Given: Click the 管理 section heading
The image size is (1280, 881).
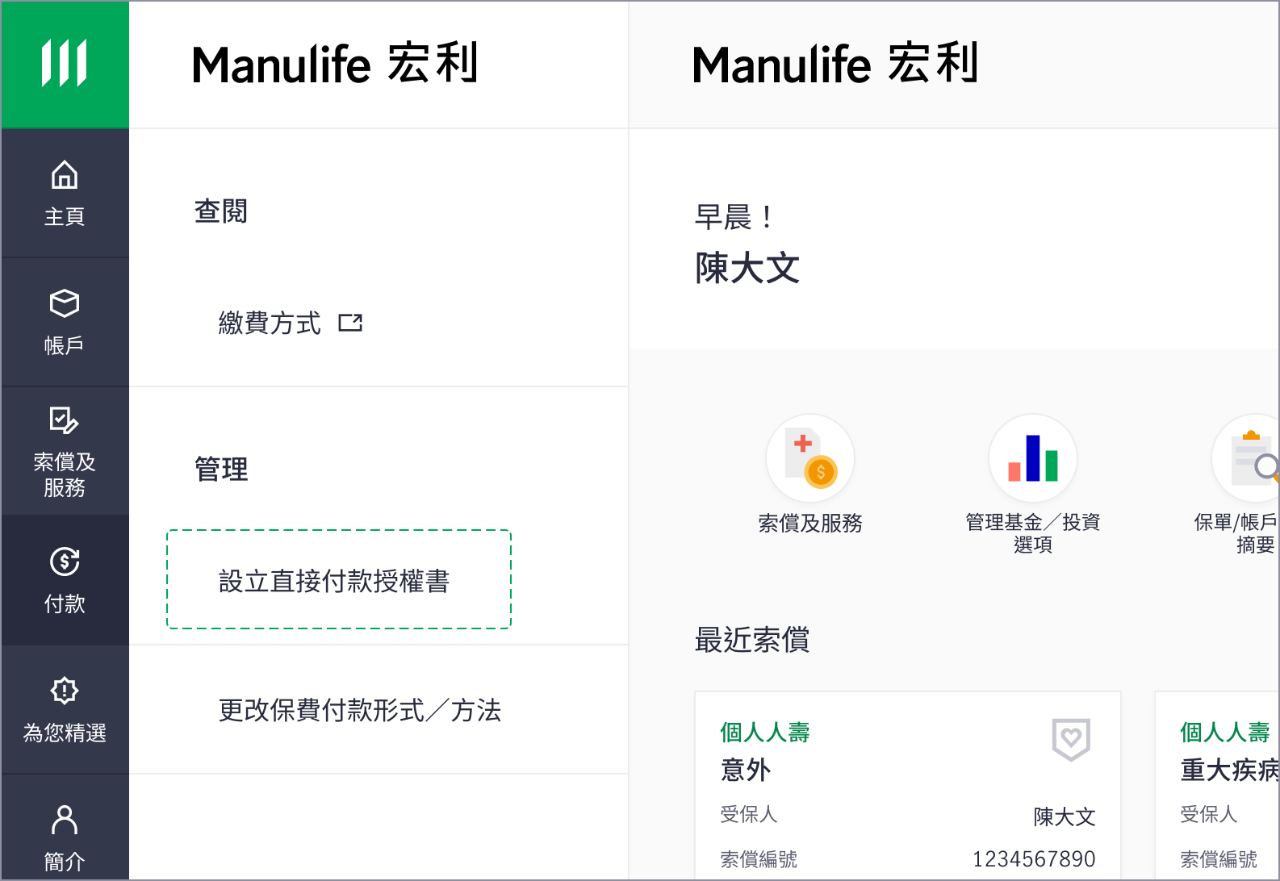Looking at the screenshot, I should point(221,469).
